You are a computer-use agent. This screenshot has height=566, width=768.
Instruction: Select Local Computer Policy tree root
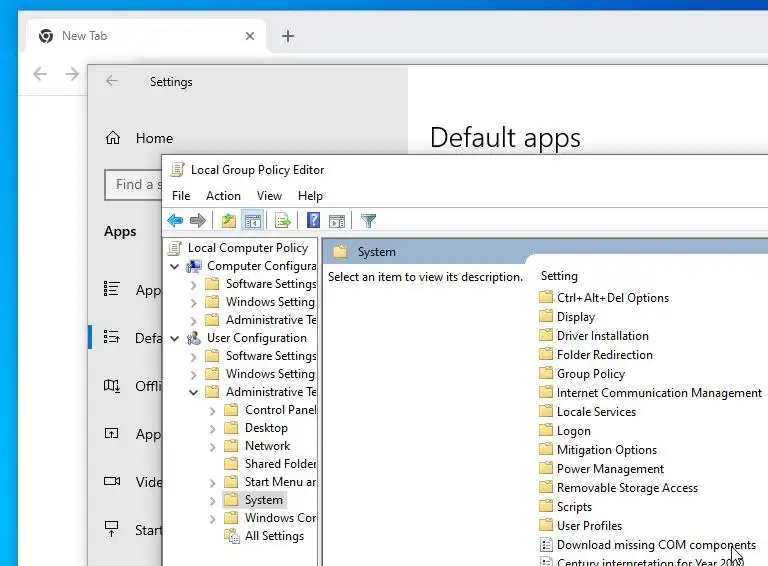238,248
